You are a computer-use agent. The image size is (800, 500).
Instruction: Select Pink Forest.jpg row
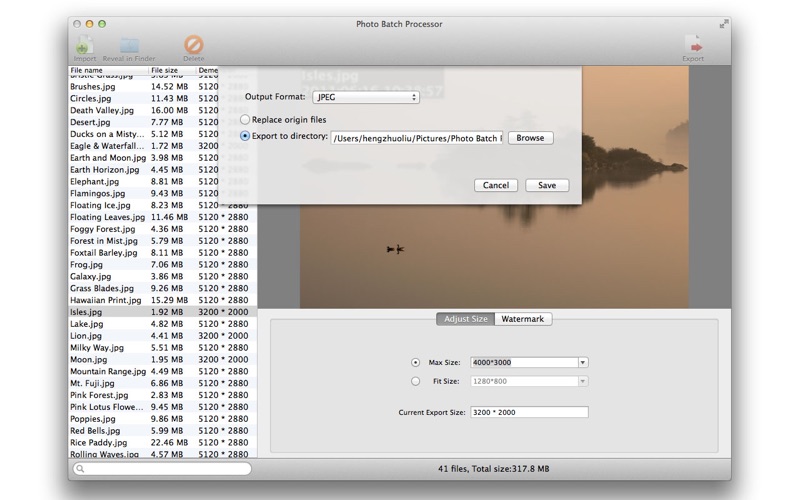(x=162, y=395)
